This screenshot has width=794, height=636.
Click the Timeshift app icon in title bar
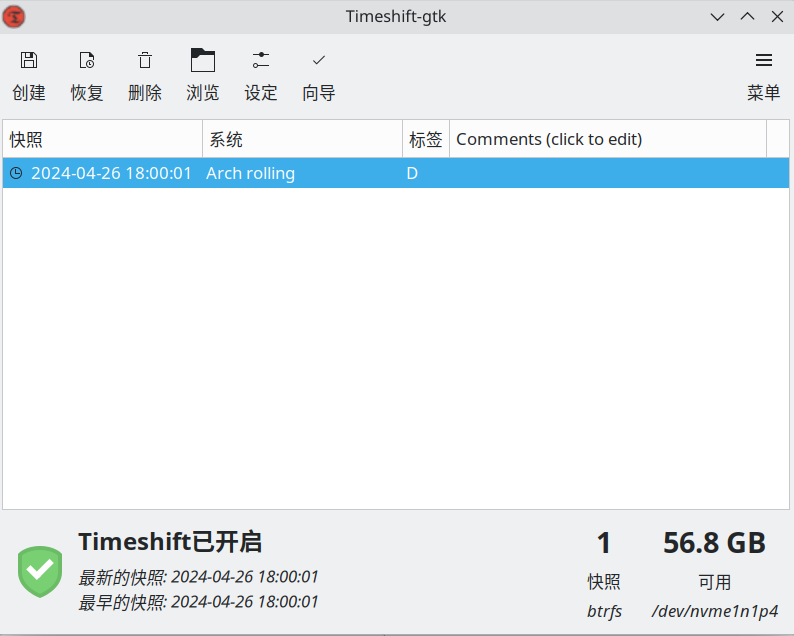coord(16,16)
